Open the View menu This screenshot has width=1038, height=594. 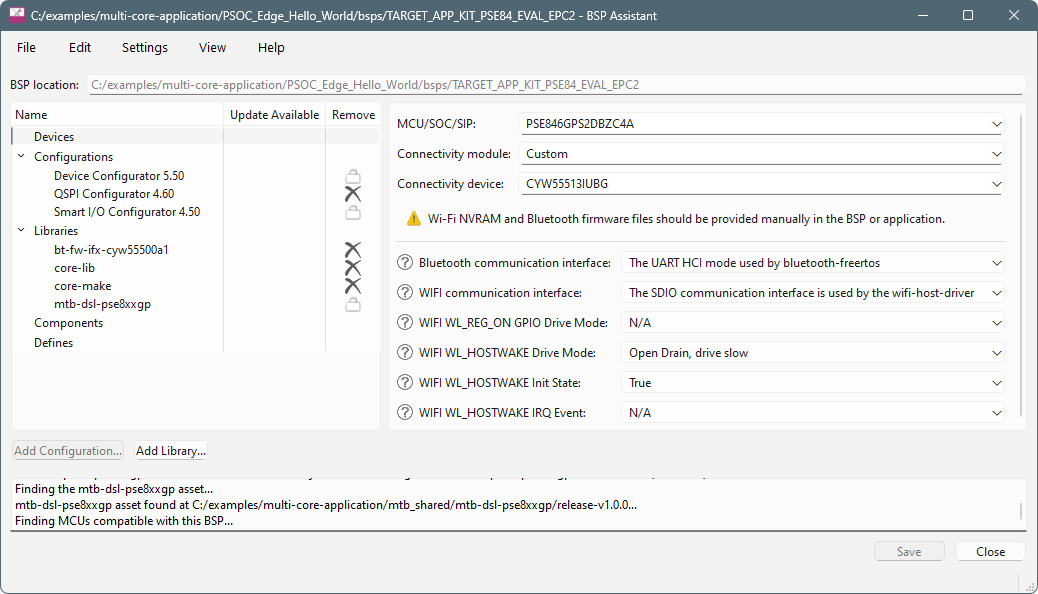tap(212, 47)
